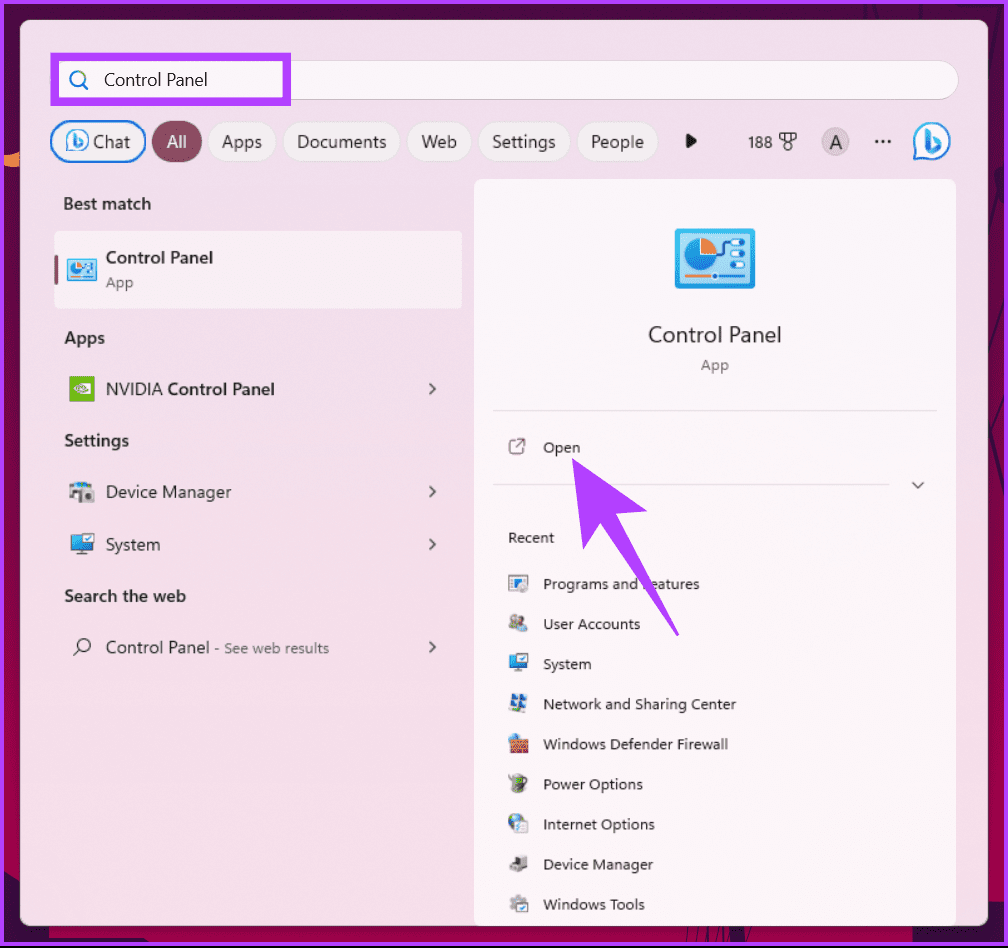This screenshot has width=1008, height=948.
Task: Expand the Device Manager settings result
Action: pyautogui.click(x=433, y=492)
